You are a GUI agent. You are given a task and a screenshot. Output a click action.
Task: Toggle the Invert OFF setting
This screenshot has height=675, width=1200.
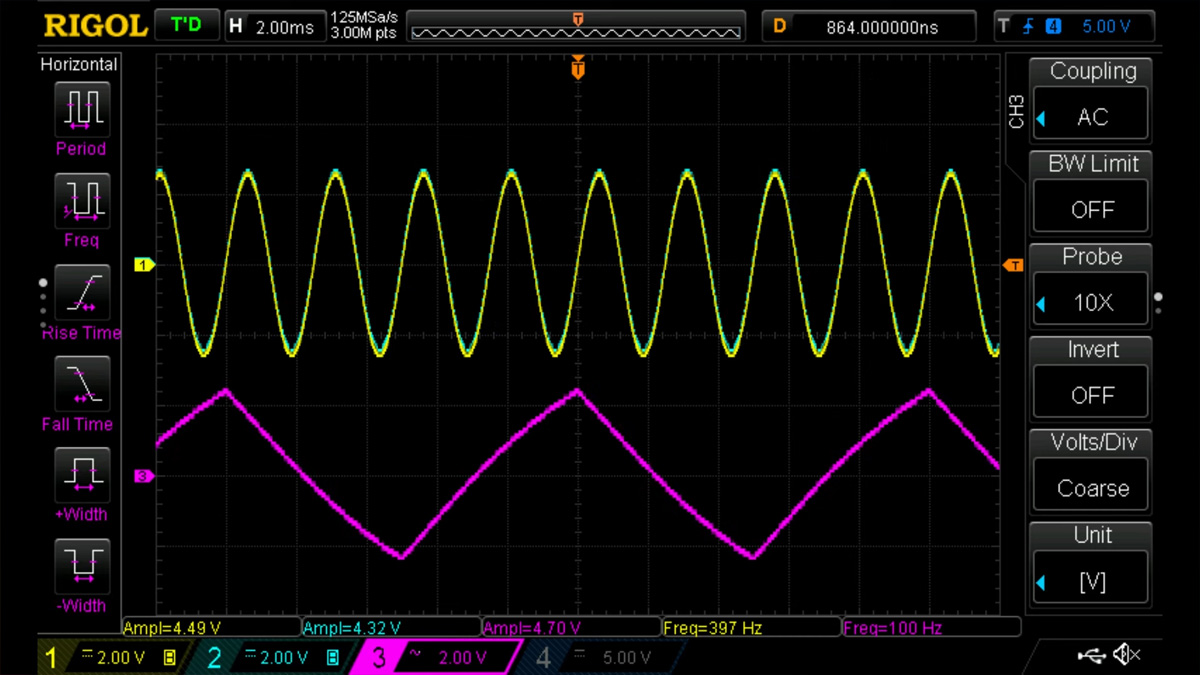tap(1091, 395)
